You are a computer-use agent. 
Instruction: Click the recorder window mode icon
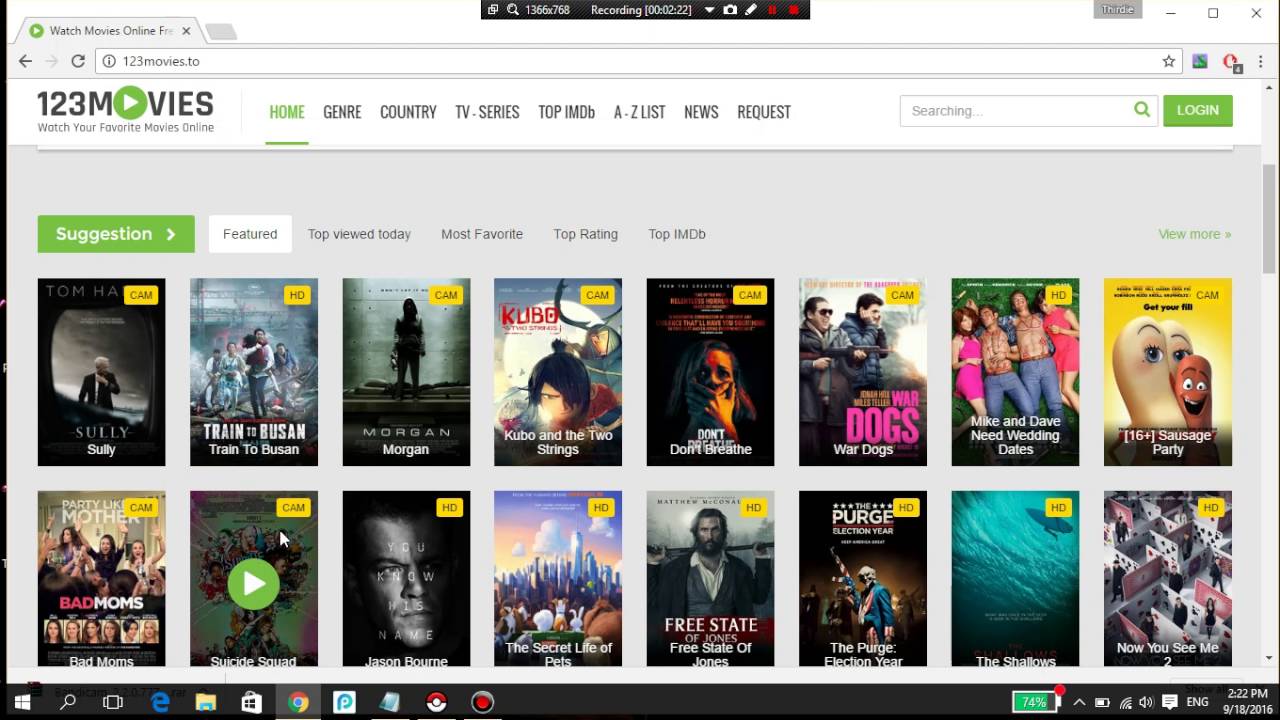(493, 10)
